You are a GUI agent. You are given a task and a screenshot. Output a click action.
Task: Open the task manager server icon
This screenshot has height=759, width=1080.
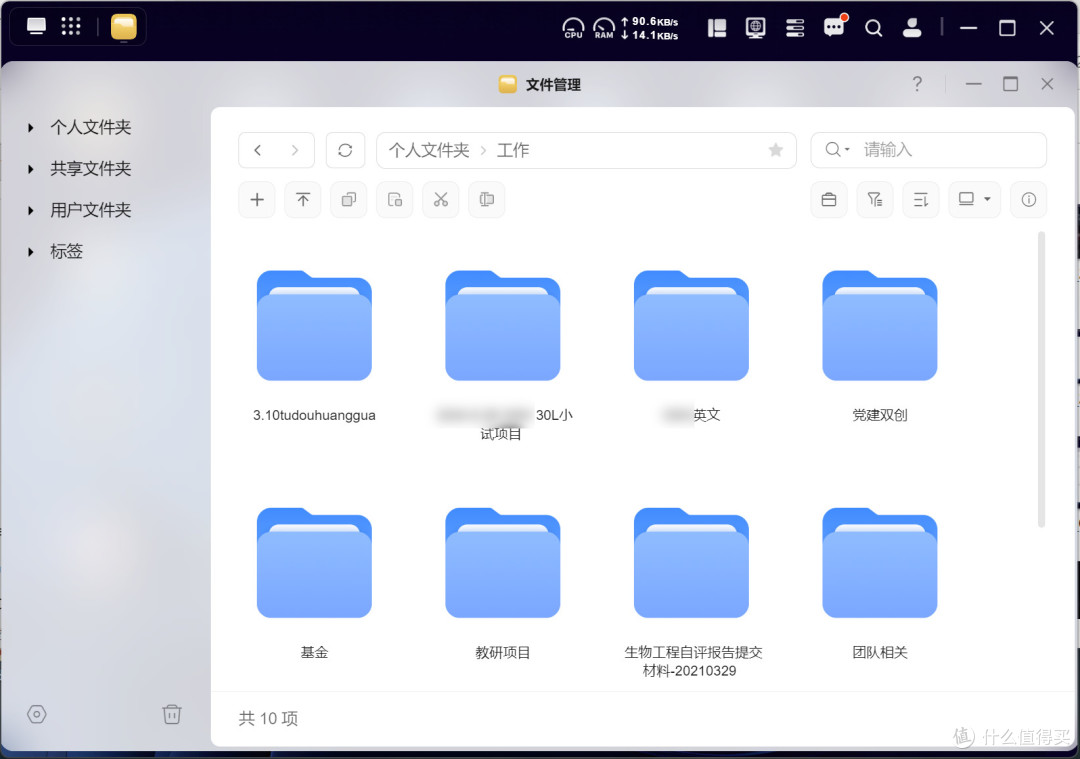pyautogui.click(x=795, y=28)
